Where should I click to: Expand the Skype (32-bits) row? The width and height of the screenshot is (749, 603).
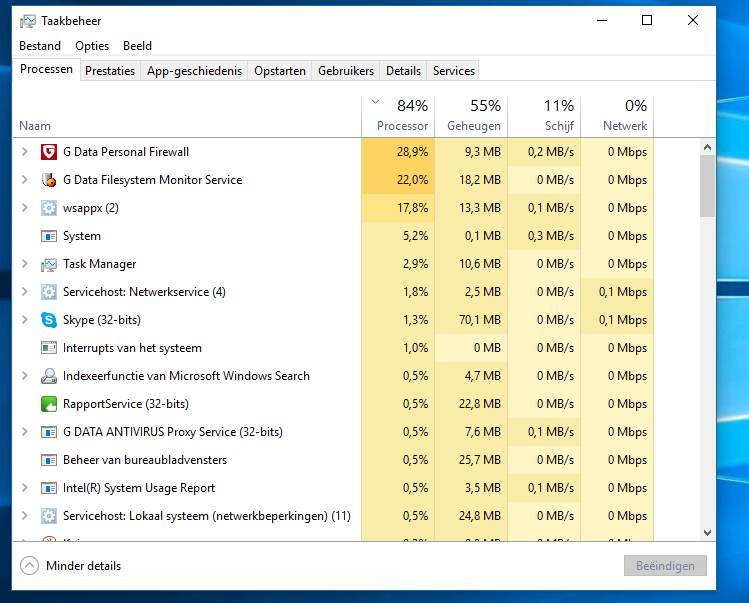click(25, 320)
